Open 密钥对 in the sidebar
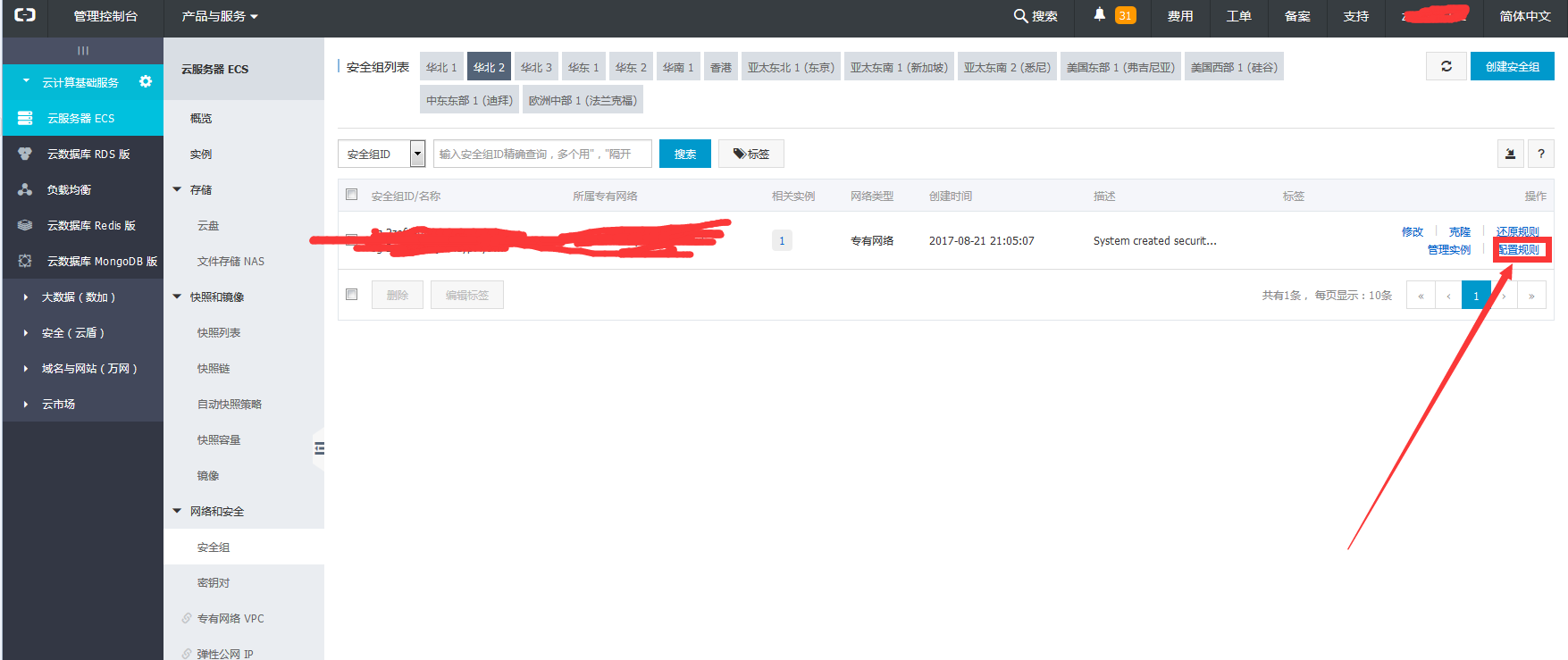Screen dimensions: 1568x660 point(214,582)
